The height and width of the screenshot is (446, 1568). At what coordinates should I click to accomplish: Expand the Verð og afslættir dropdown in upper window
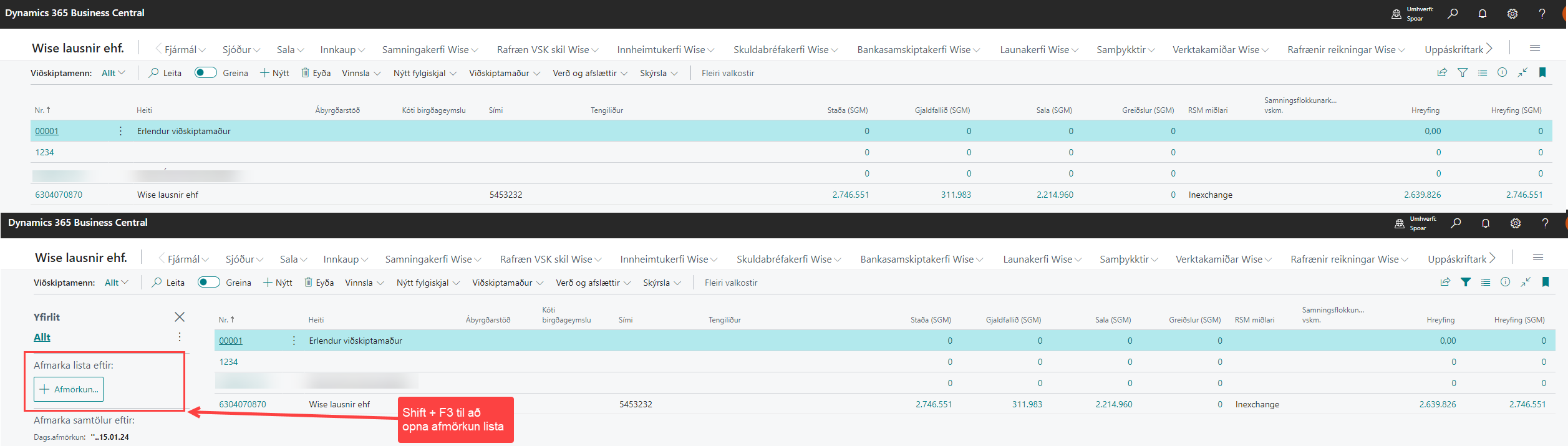pos(589,73)
